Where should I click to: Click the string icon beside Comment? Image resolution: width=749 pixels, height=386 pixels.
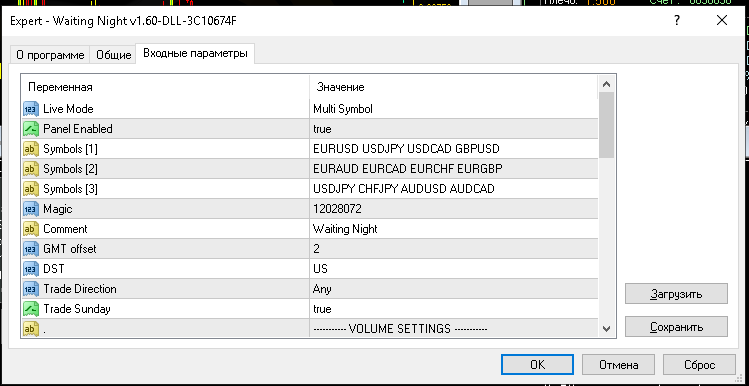[x=31, y=229]
